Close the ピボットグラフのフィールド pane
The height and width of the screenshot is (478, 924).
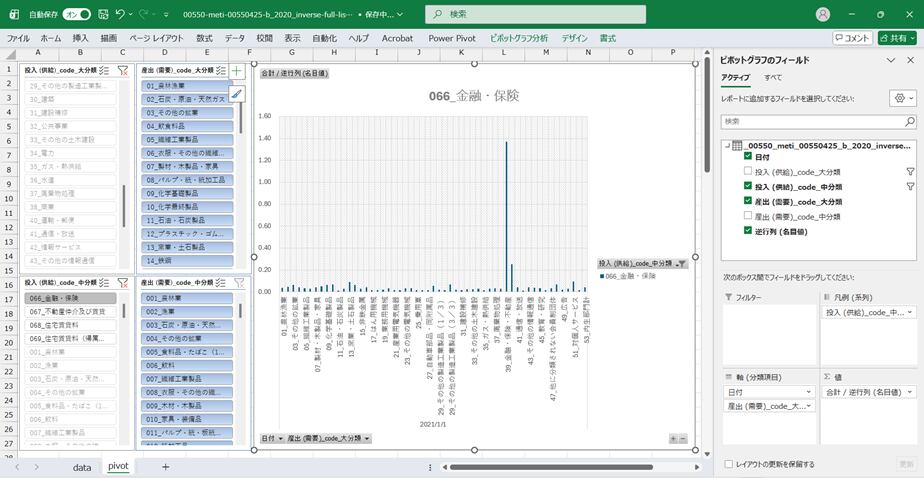tap(912, 60)
